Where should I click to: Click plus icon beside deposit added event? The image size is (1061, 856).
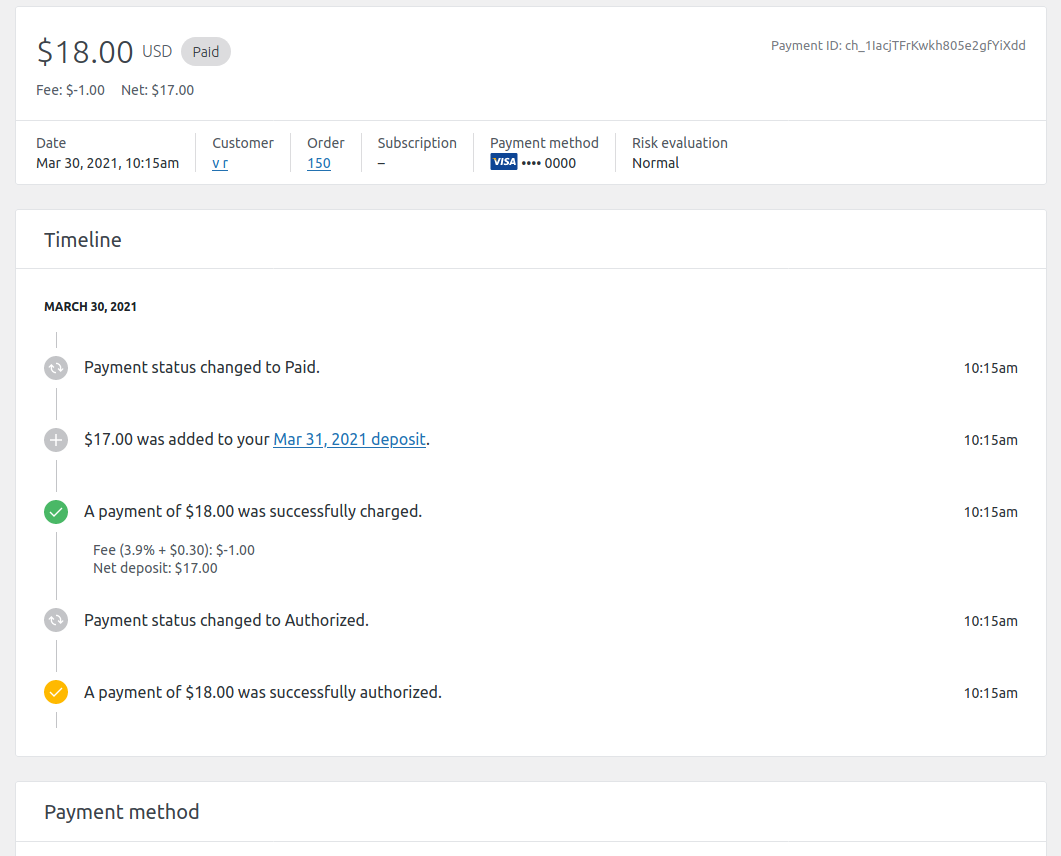pos(56,441)
